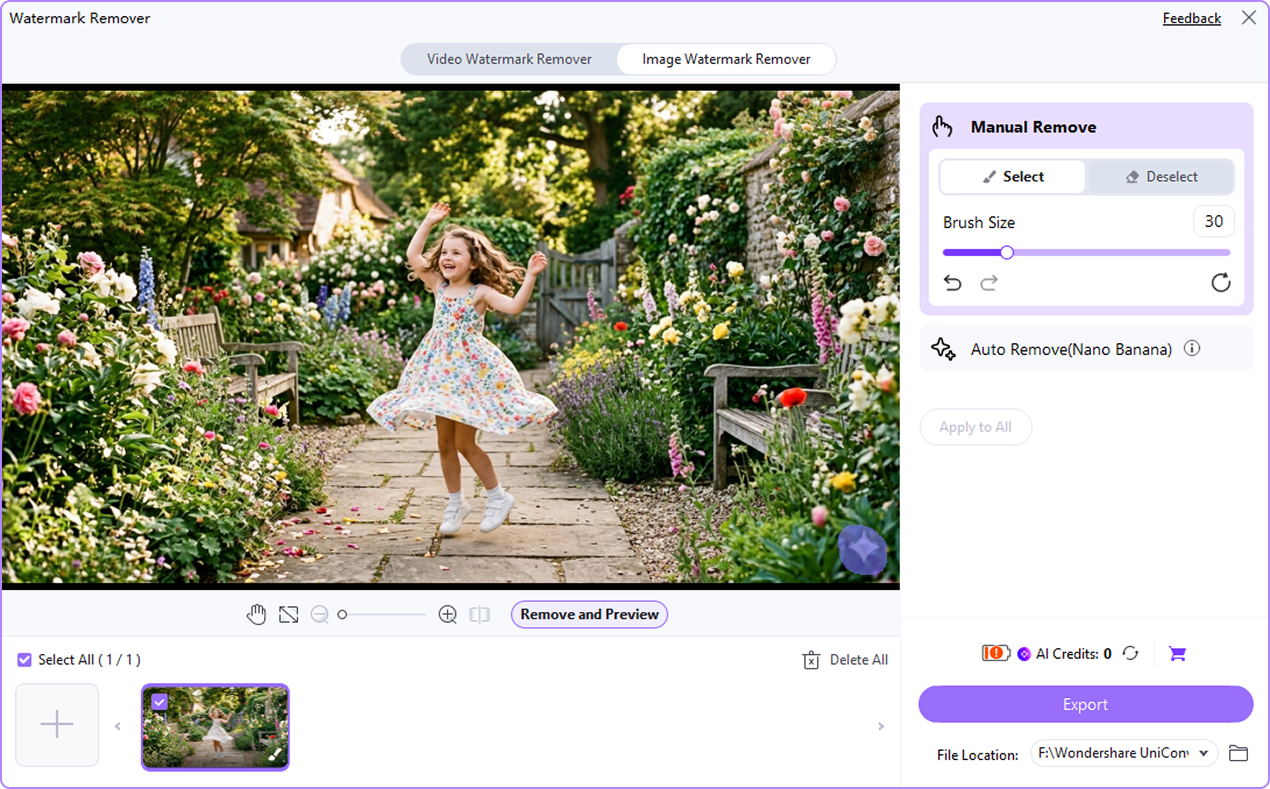This screenshot has height=789, width=1270.
Task: Select the hand pan tool below the image
Action: click(257, 614)
